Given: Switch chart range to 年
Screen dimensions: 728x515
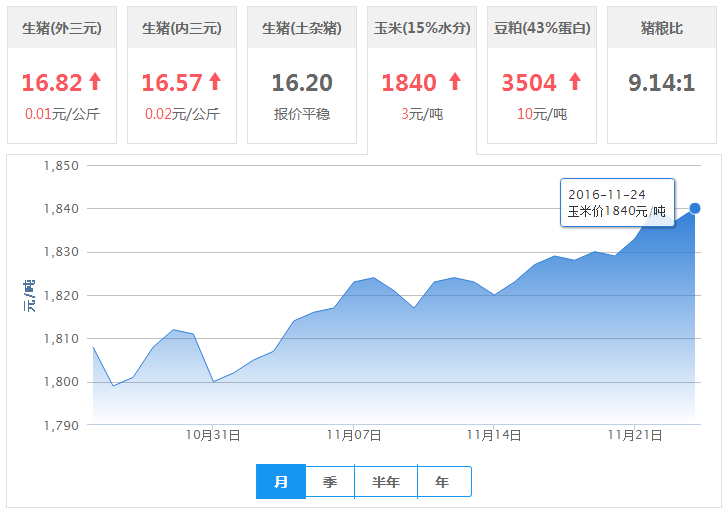Looking at the screenshot, I should tap(444, 482).
